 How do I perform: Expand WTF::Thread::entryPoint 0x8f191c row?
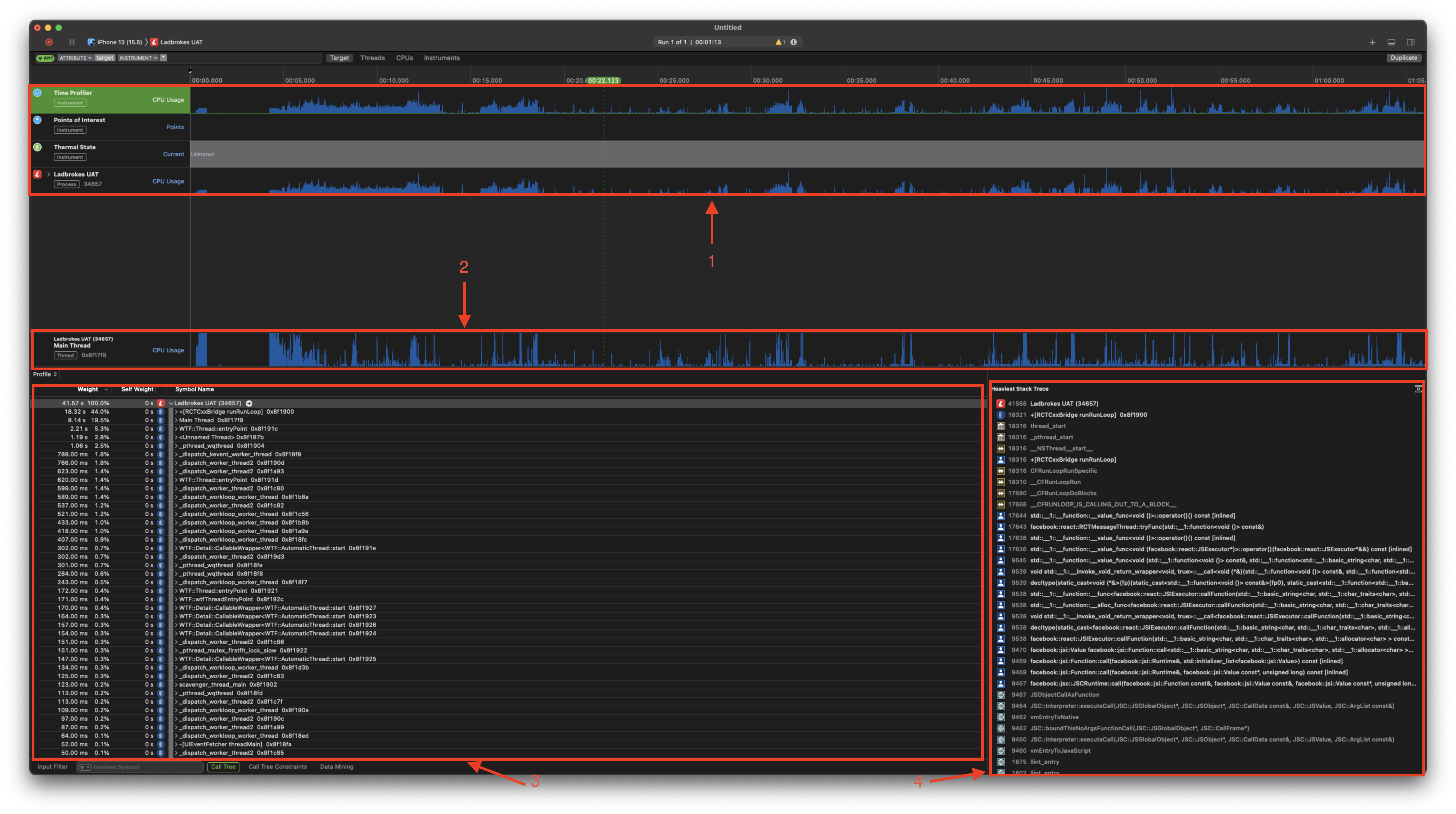tap(176, 429)
